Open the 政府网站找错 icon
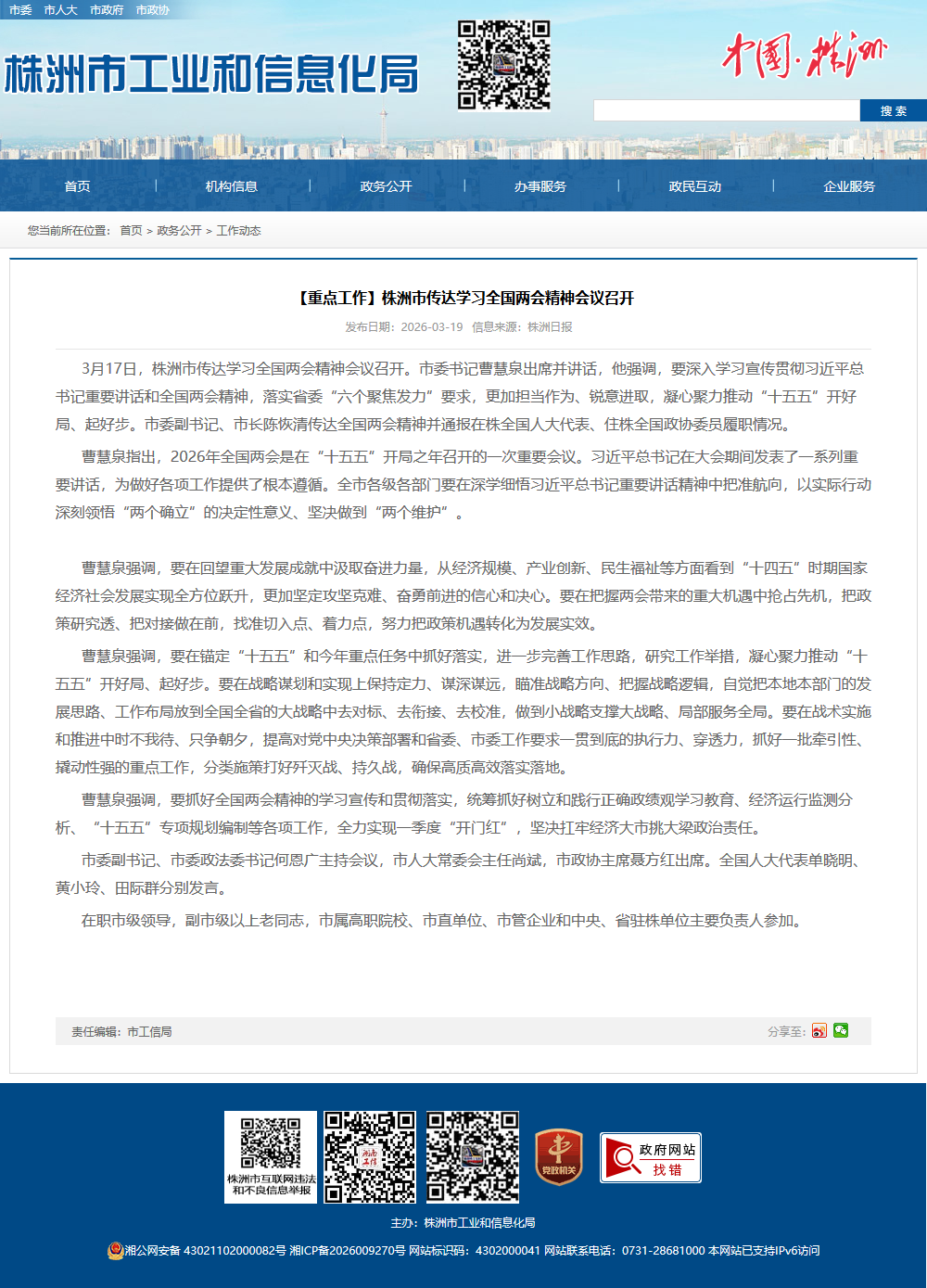 651,1157
